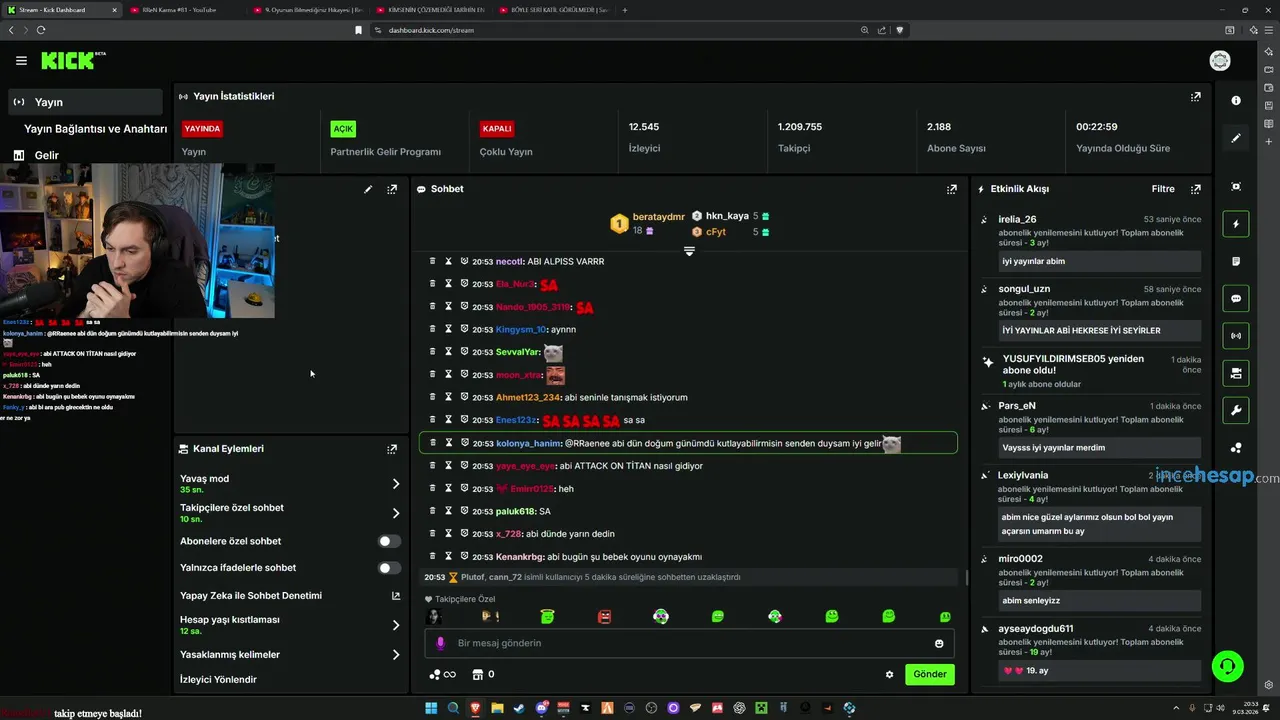This screenshot has width=1280, height=720.
Task: Switch to KİMSENİN ÇÖZEMEDİĞİ browser tab
Action: coord(430,10)
